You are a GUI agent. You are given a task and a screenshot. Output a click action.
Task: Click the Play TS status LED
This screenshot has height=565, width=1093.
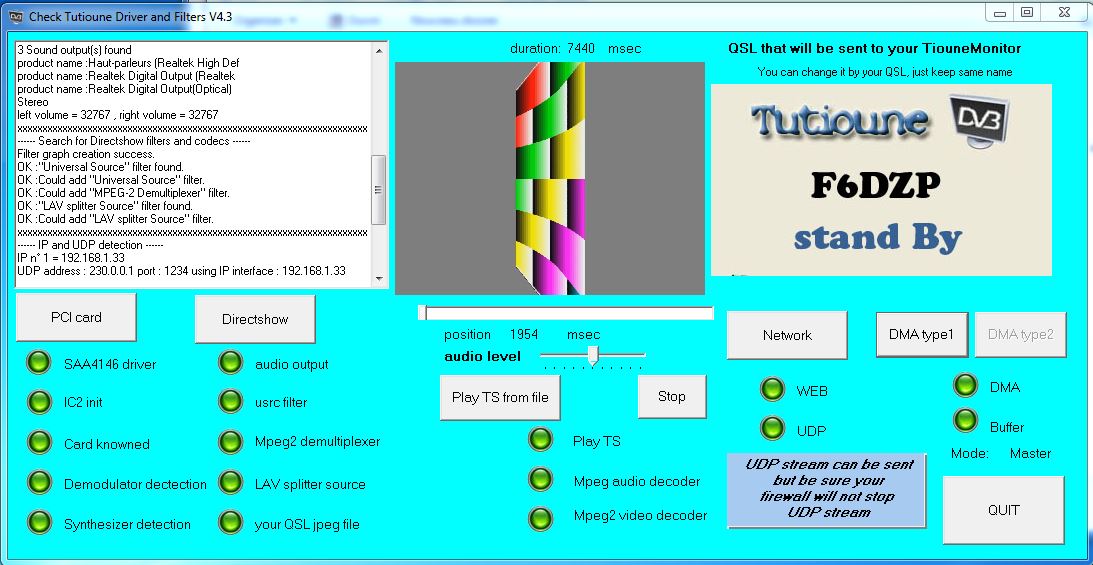click(x=540, y=439)
